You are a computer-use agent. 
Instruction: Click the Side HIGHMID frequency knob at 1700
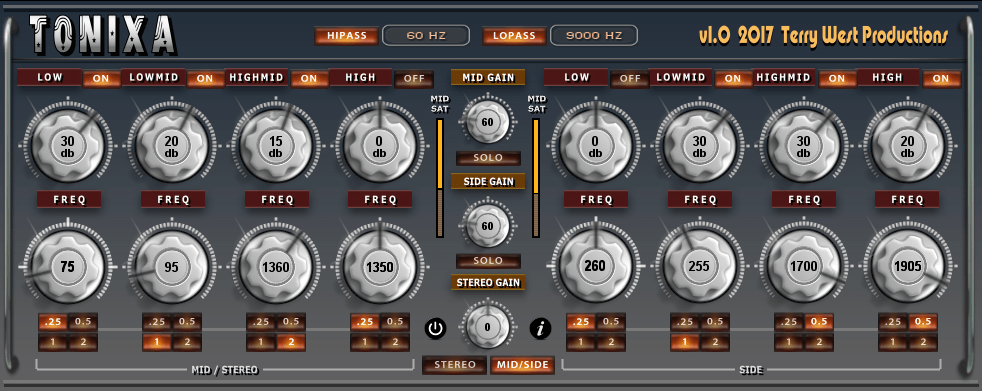tap(804, 266)
